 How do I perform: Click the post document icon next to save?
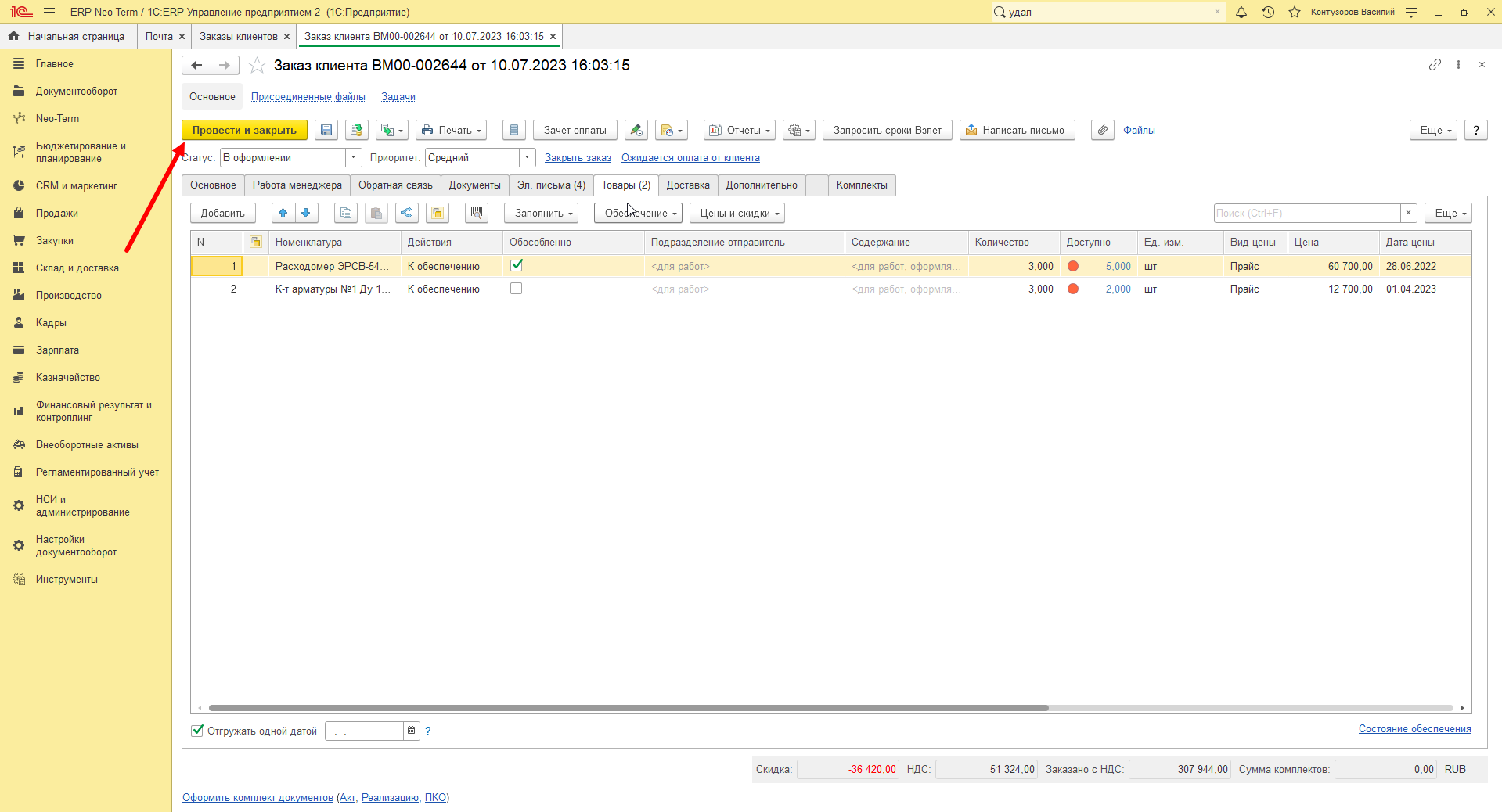357,131
